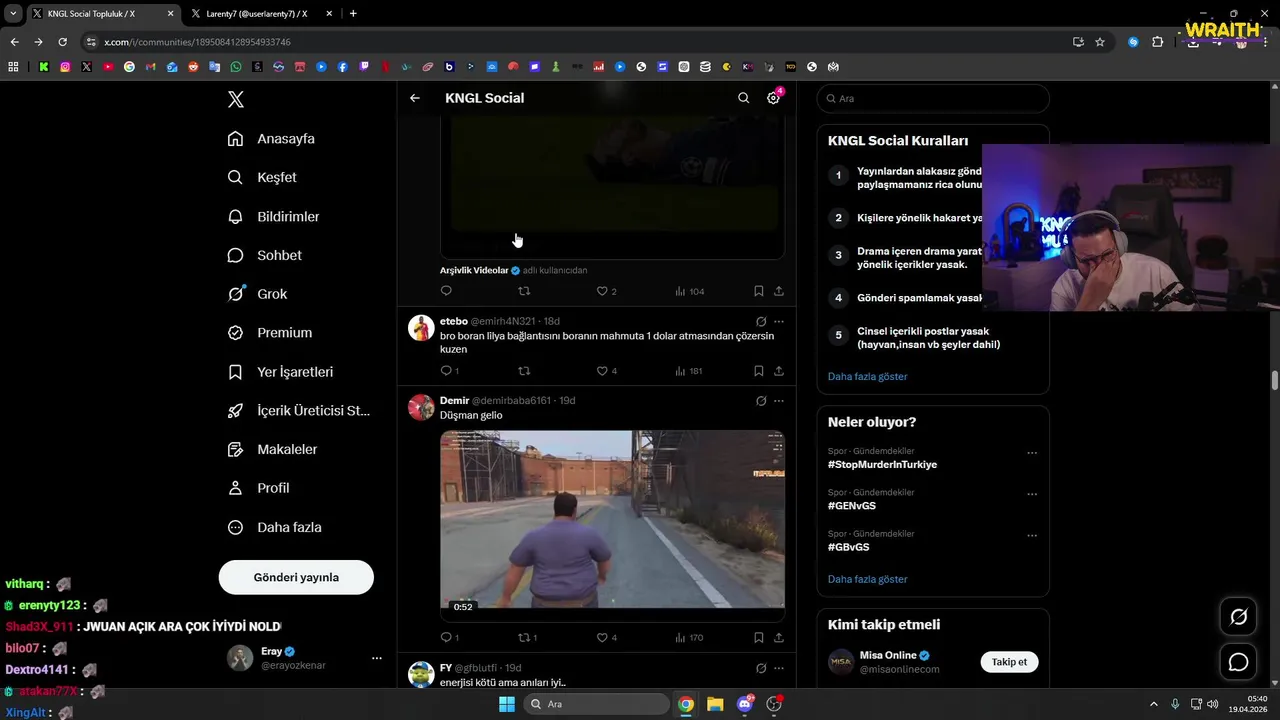This screenshot has width=1280, height=720.
Task: Expand Daha fazla in the sidebar
Action: [274, 527]
